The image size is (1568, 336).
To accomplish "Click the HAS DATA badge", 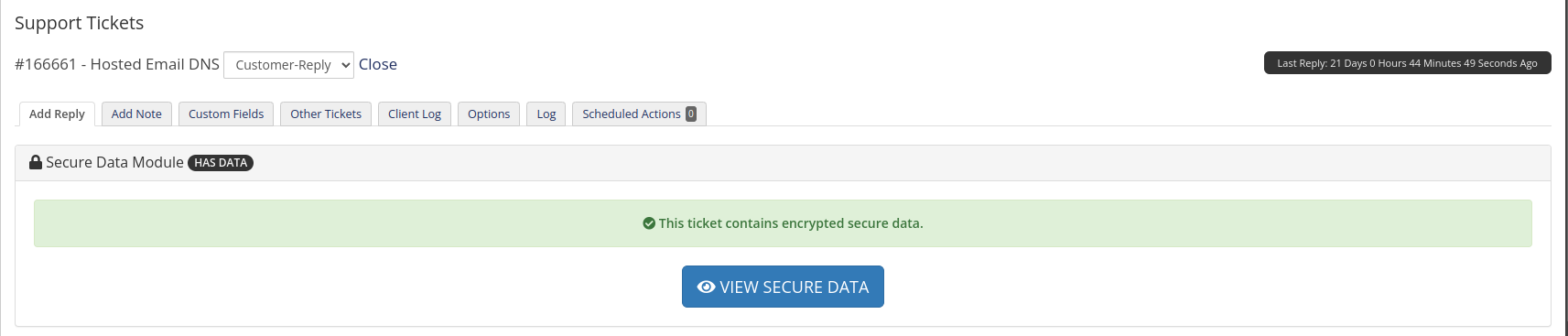I will tap(221, 163).
